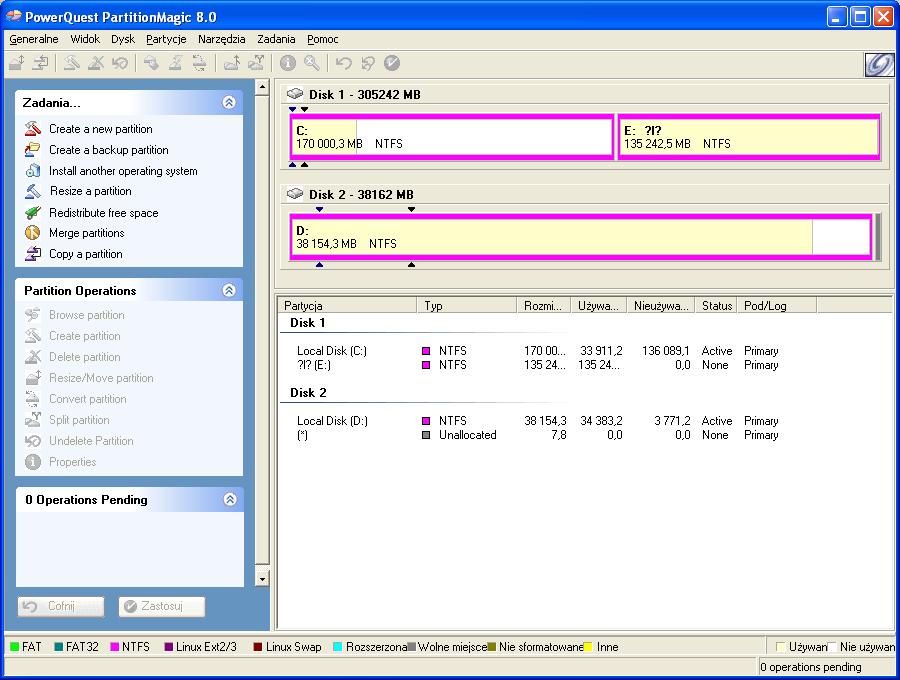Click the Properties info toolbar icon
900x680 pixels.
click(288, 63)
